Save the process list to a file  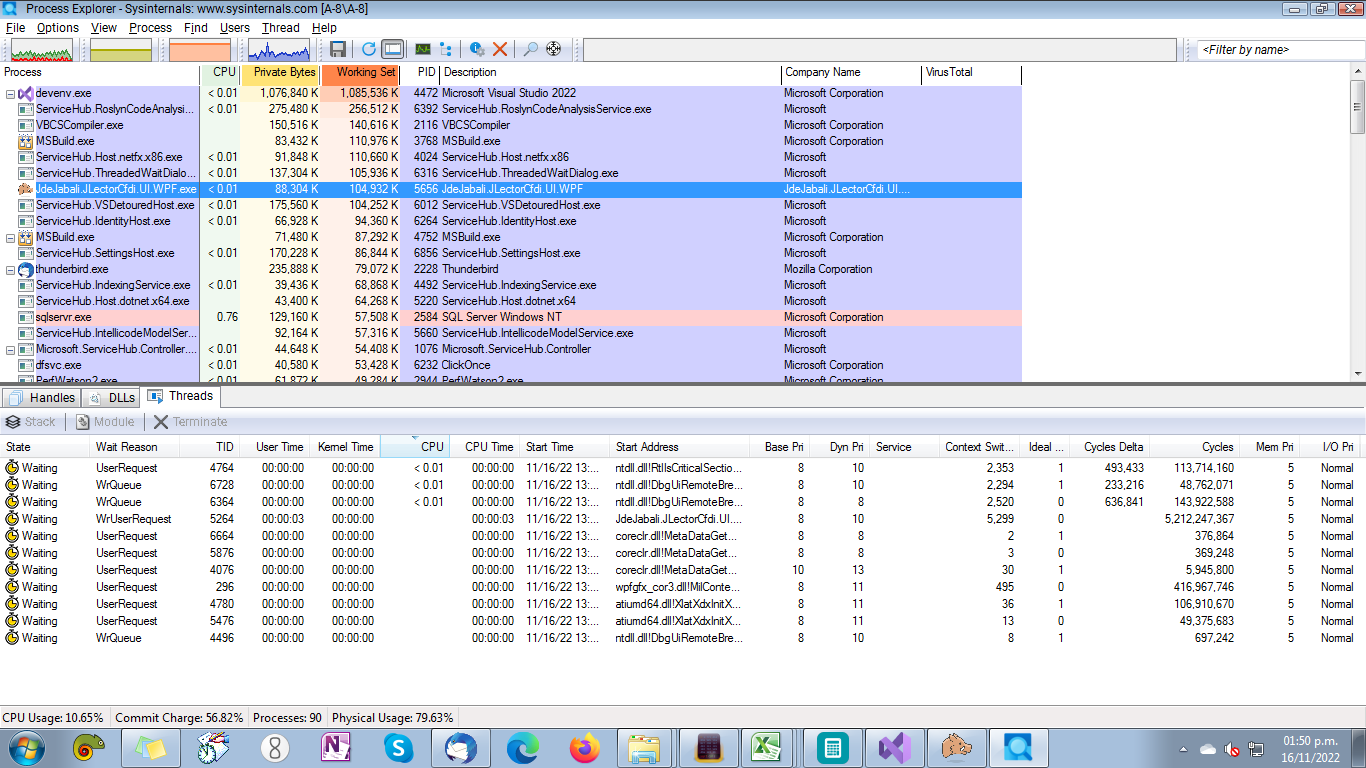[339, 48]
